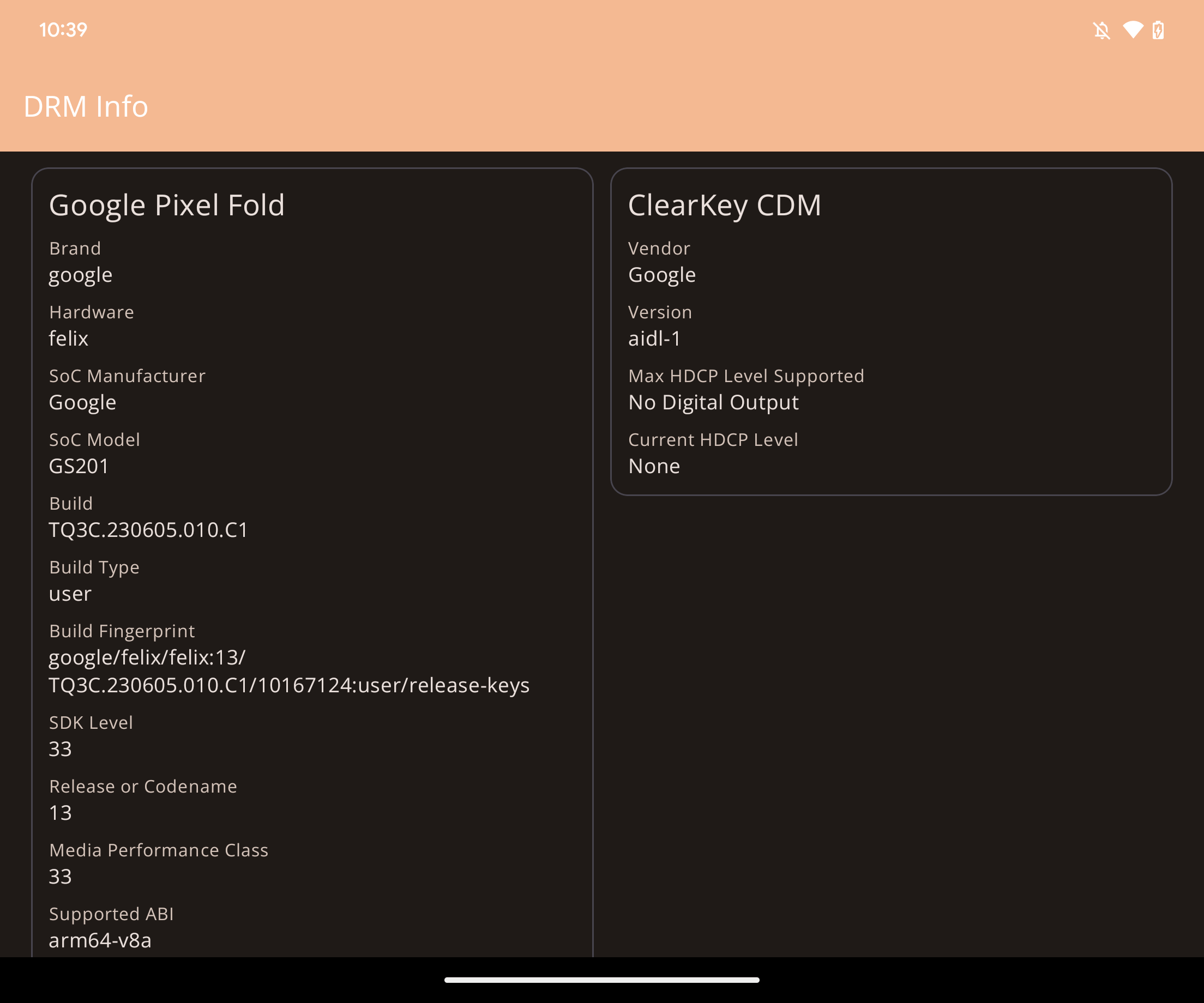1204x1003 pixels.
Task: Select the Google Pixel Fold card heading
Action: click(x=167, y=205)
